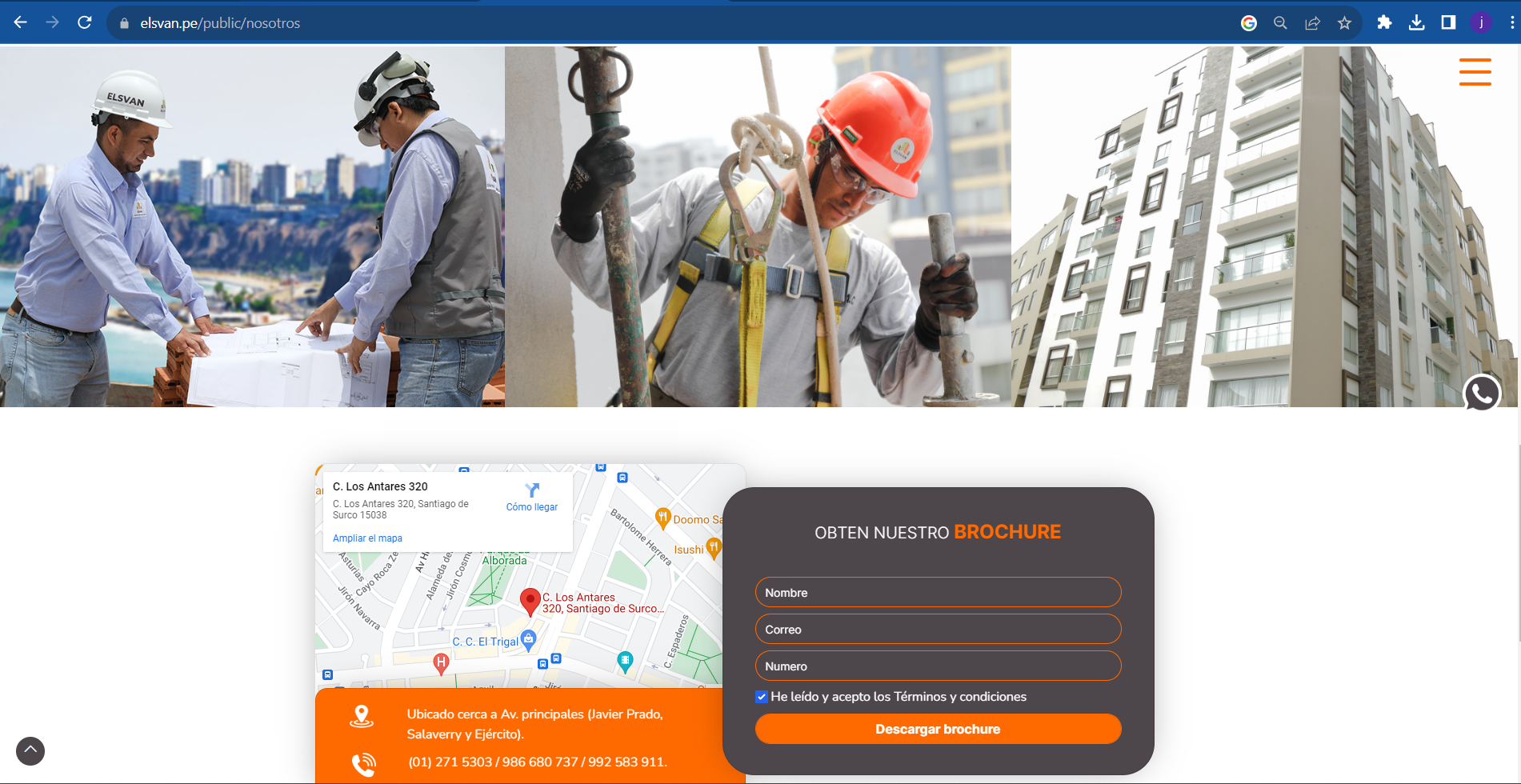
Task: Reload the page with the refresh icon
Action: 85,22
